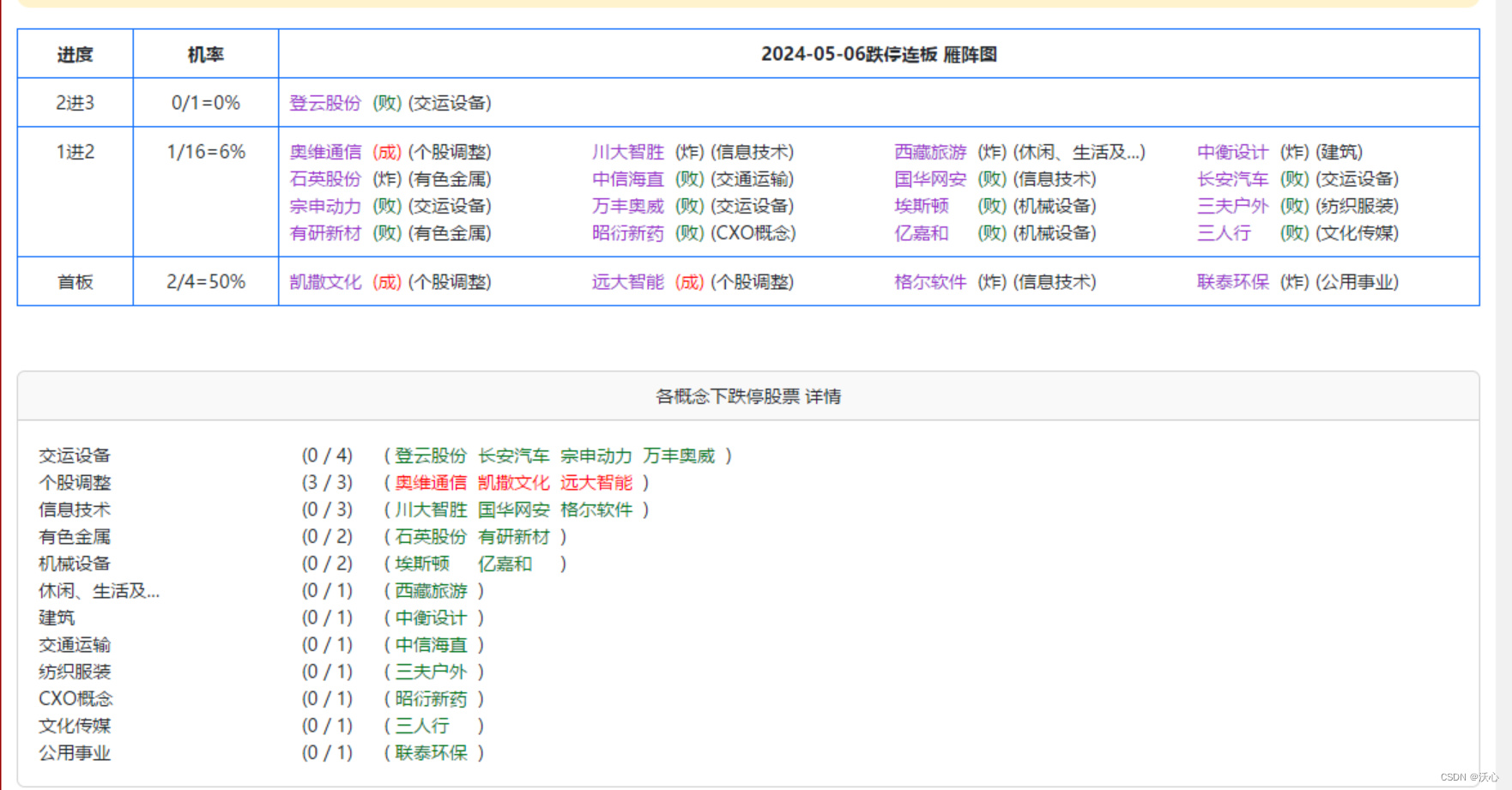Click the 各概念下跌停股票 详情 panel heading

click(x=748, y=396)
